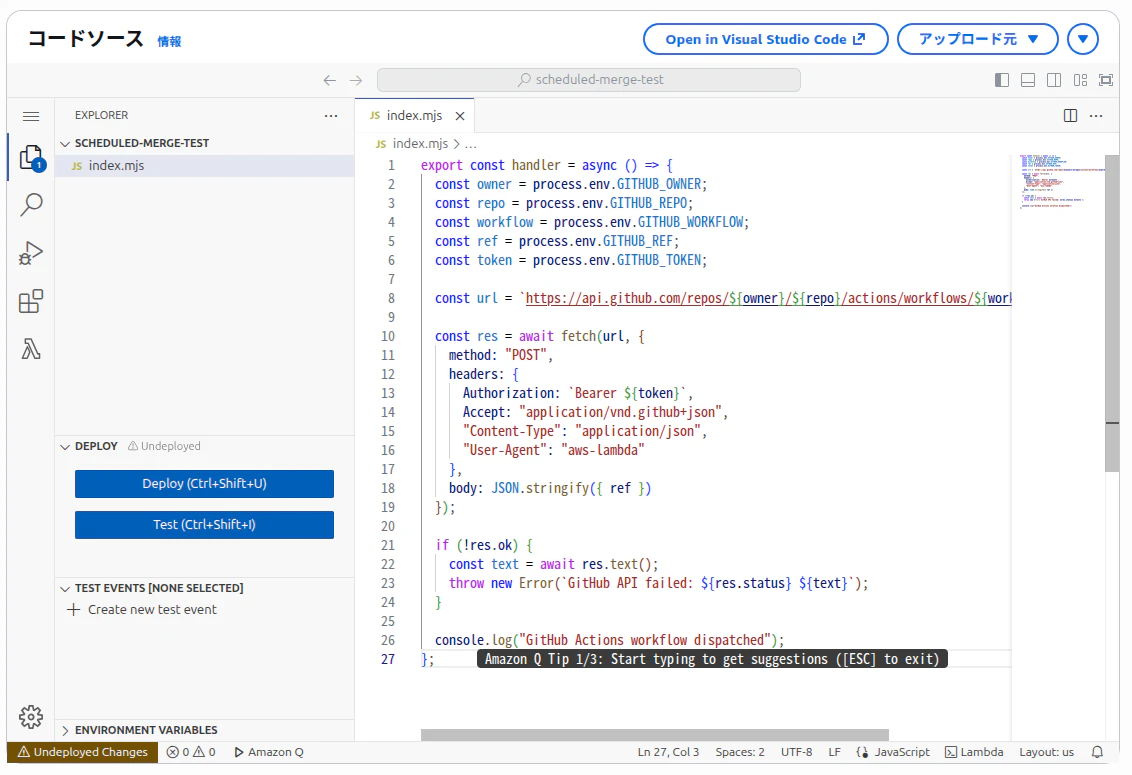Click UTF-8 encoding indicator
Viewport: 1132px width, 775px height.
point(796,752)
